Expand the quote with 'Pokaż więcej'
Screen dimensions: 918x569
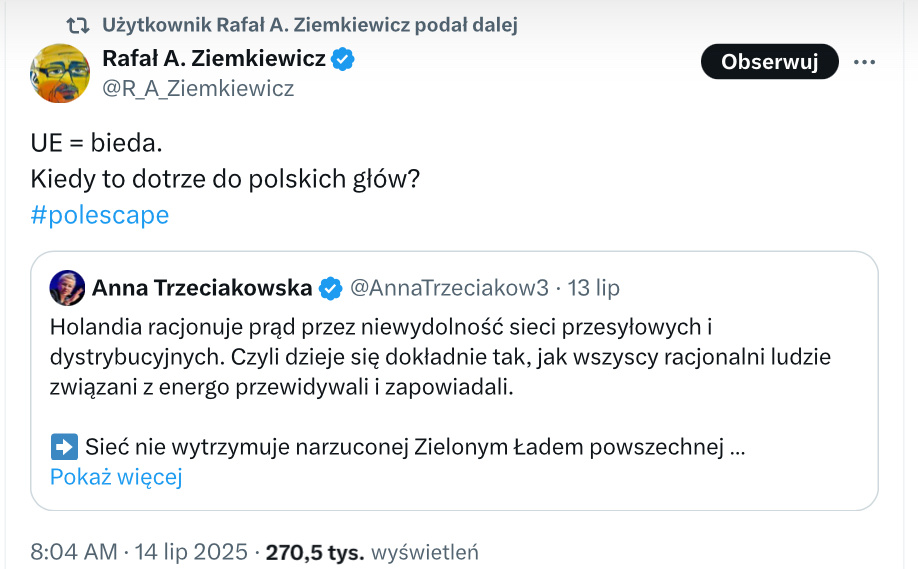click(116, 476)
